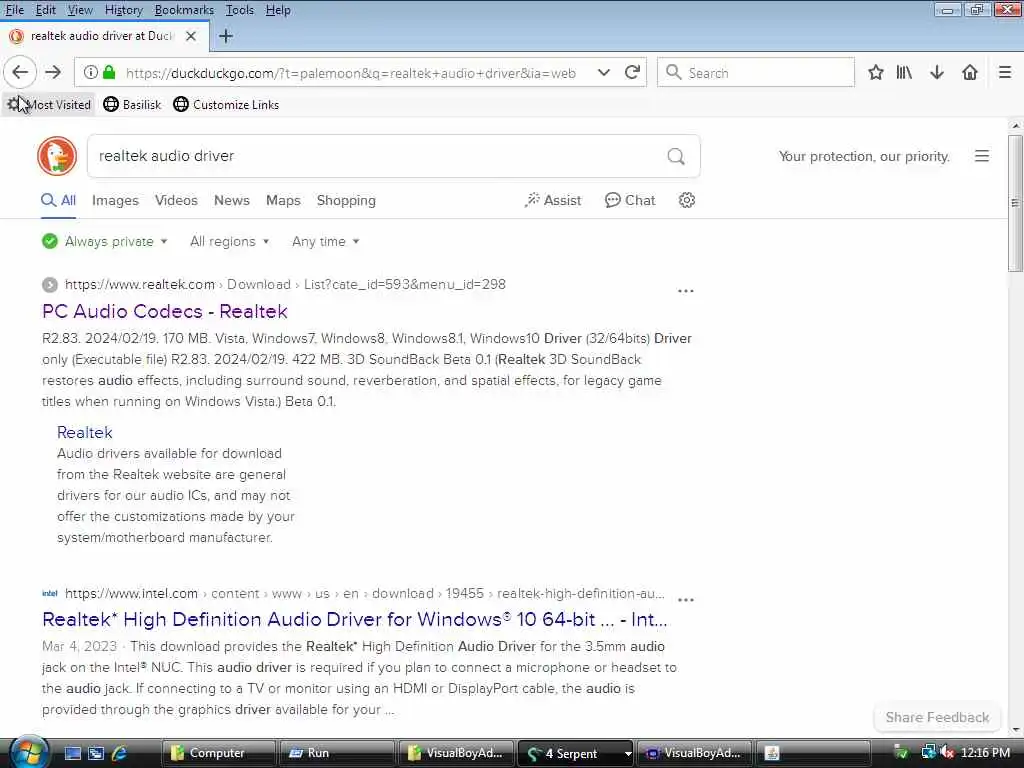This screenshot has height=768, width=1024.
Task: Open the Downloads arrow icon
Action: [x=936, y=72]
